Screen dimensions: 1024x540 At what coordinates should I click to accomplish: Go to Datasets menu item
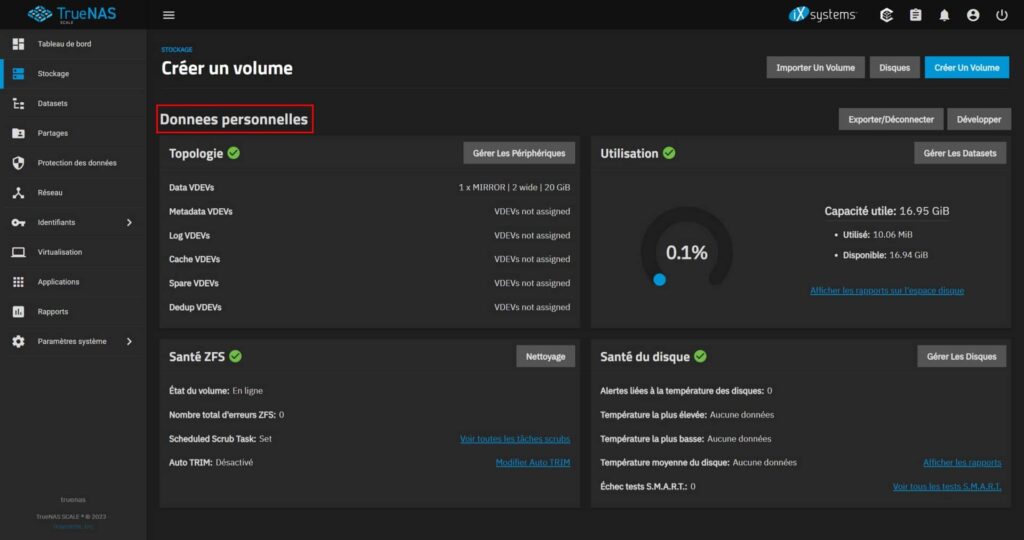click(73, 103)
